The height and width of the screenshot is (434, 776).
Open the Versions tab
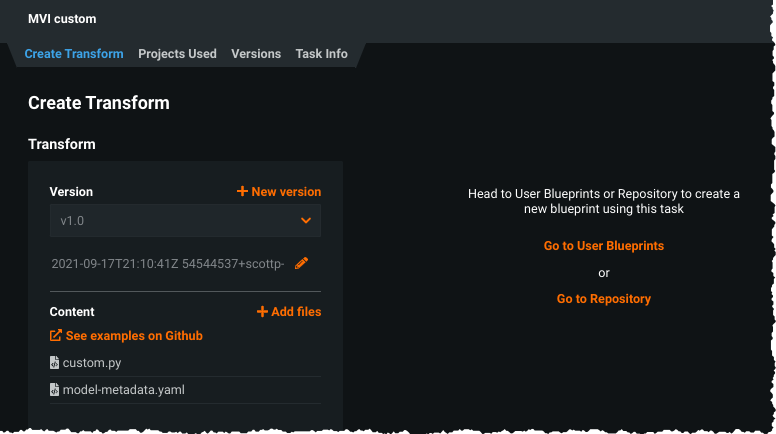[x=256, y=53]
